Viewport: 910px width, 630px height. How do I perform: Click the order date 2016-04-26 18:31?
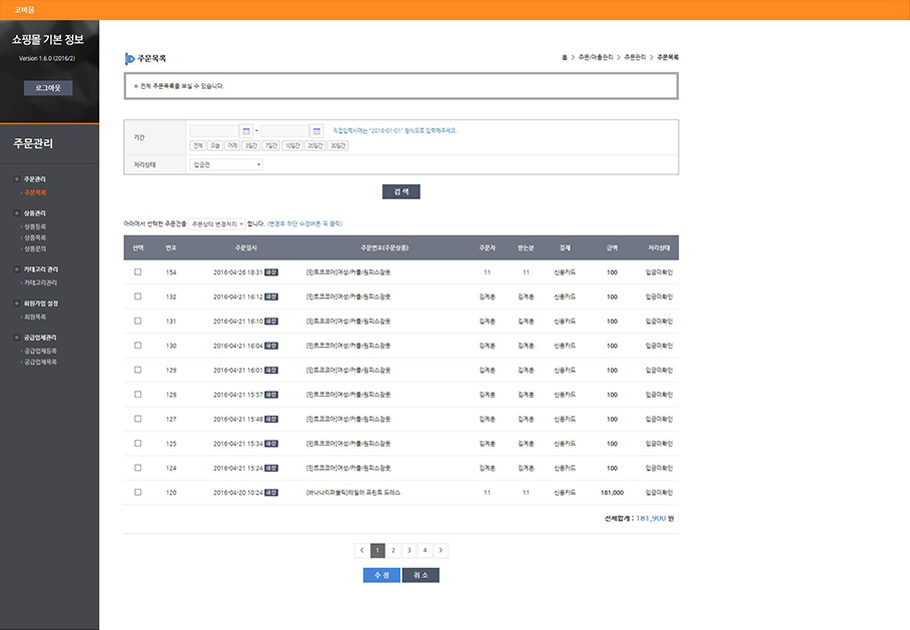coord(238,272)
